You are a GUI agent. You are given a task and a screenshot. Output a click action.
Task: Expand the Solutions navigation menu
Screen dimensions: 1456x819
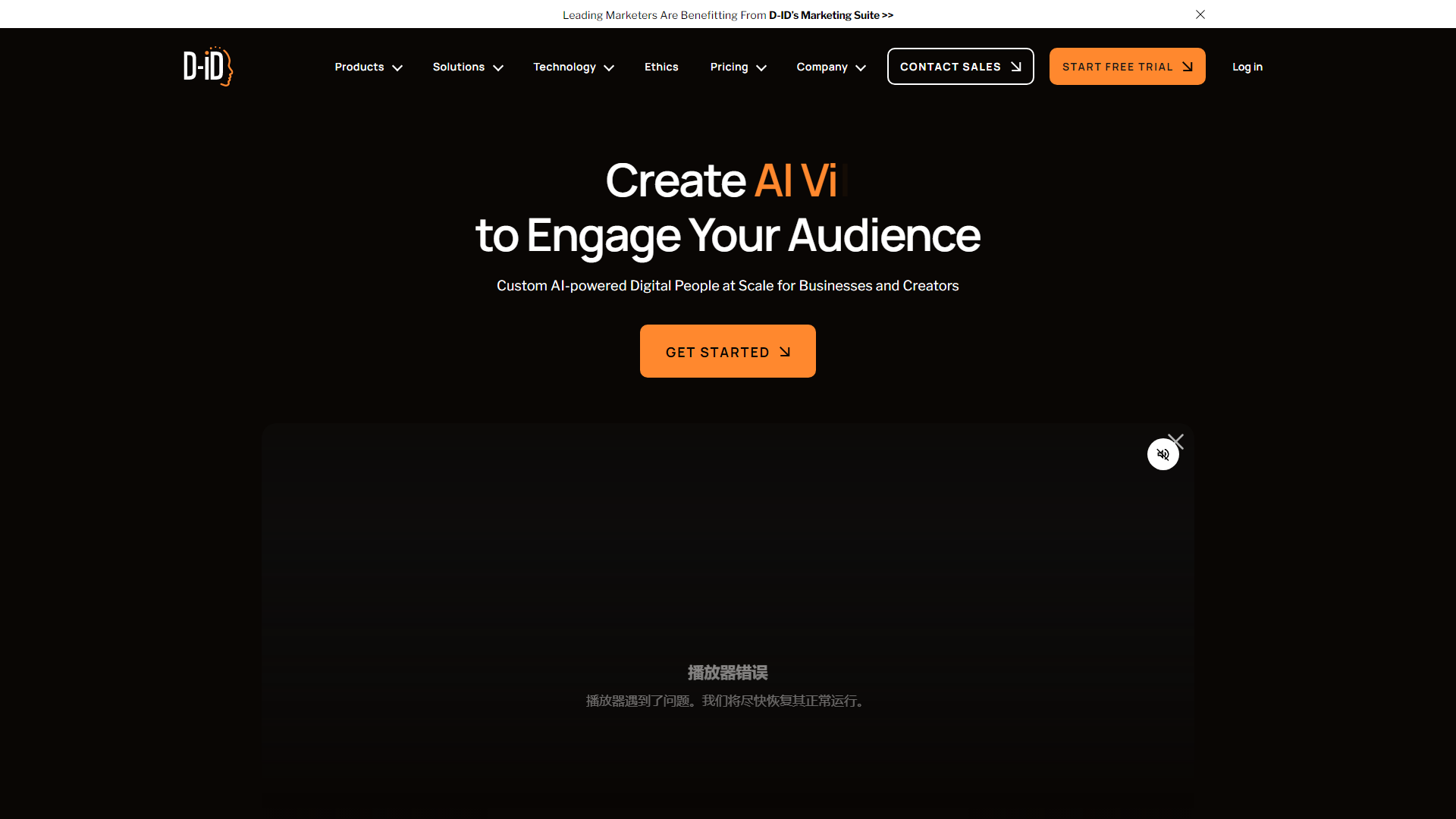(x=467, y=66)
